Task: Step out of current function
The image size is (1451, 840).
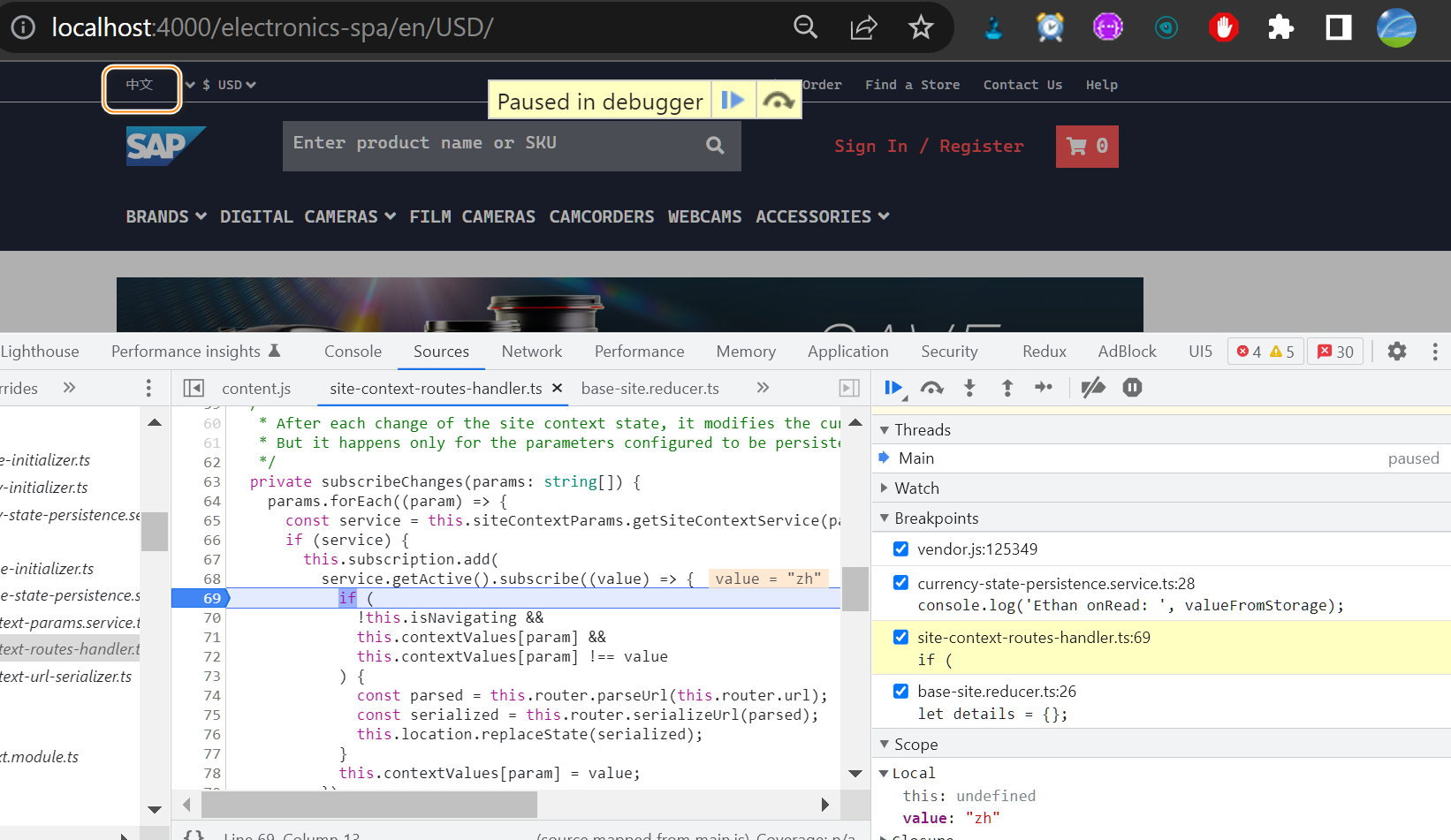Action: pyautogui.click(x=1007, y=388)
